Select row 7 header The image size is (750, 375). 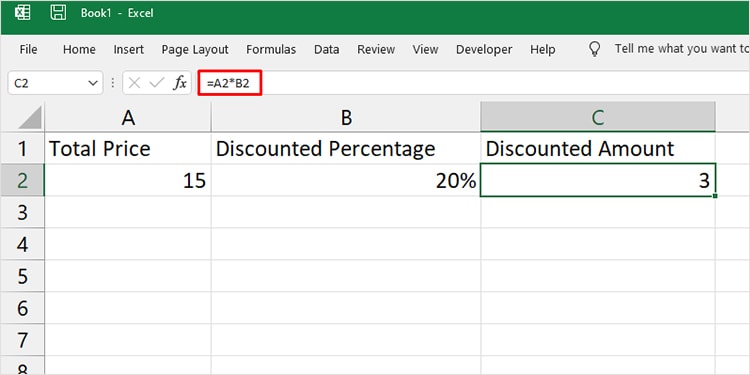(x=22, y=340)
